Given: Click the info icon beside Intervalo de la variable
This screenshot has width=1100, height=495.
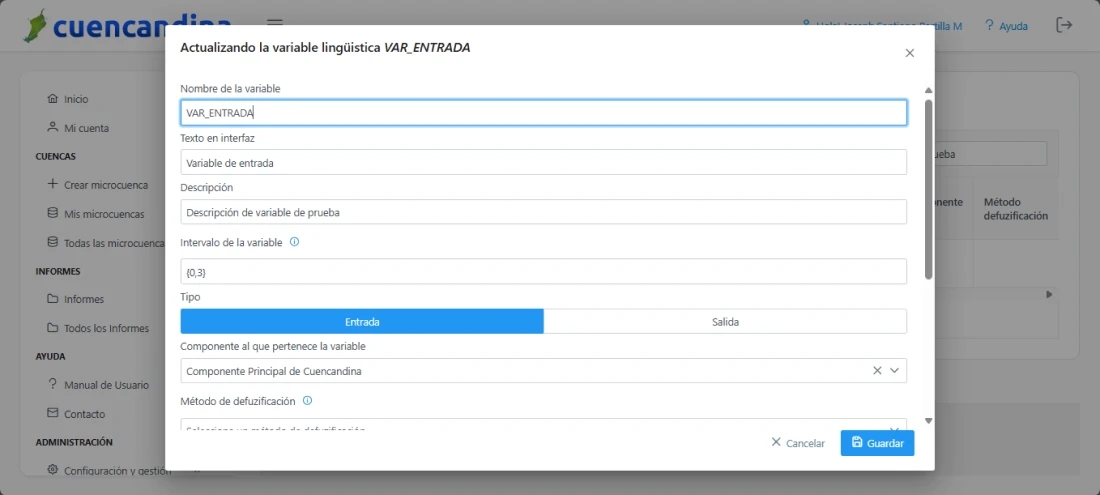Looking at the screenshot, I should pyautogui.click(x=295, y=242).
